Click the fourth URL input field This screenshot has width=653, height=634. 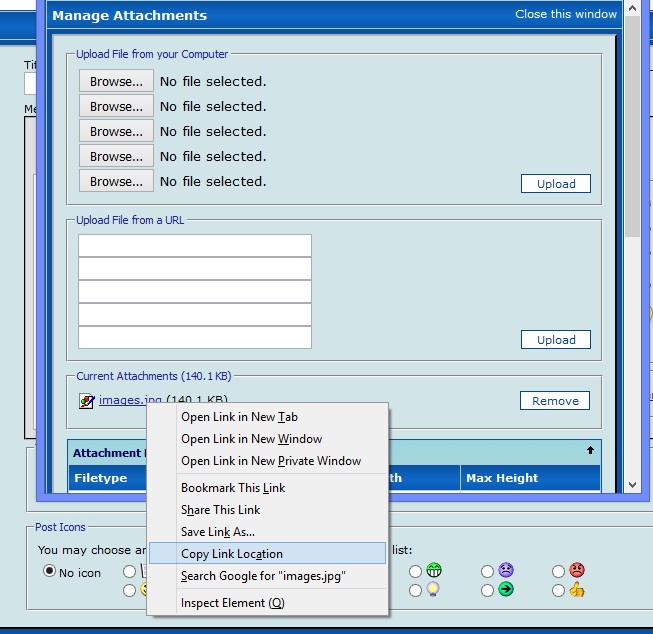pyautogui.click(x=194, y=315)
